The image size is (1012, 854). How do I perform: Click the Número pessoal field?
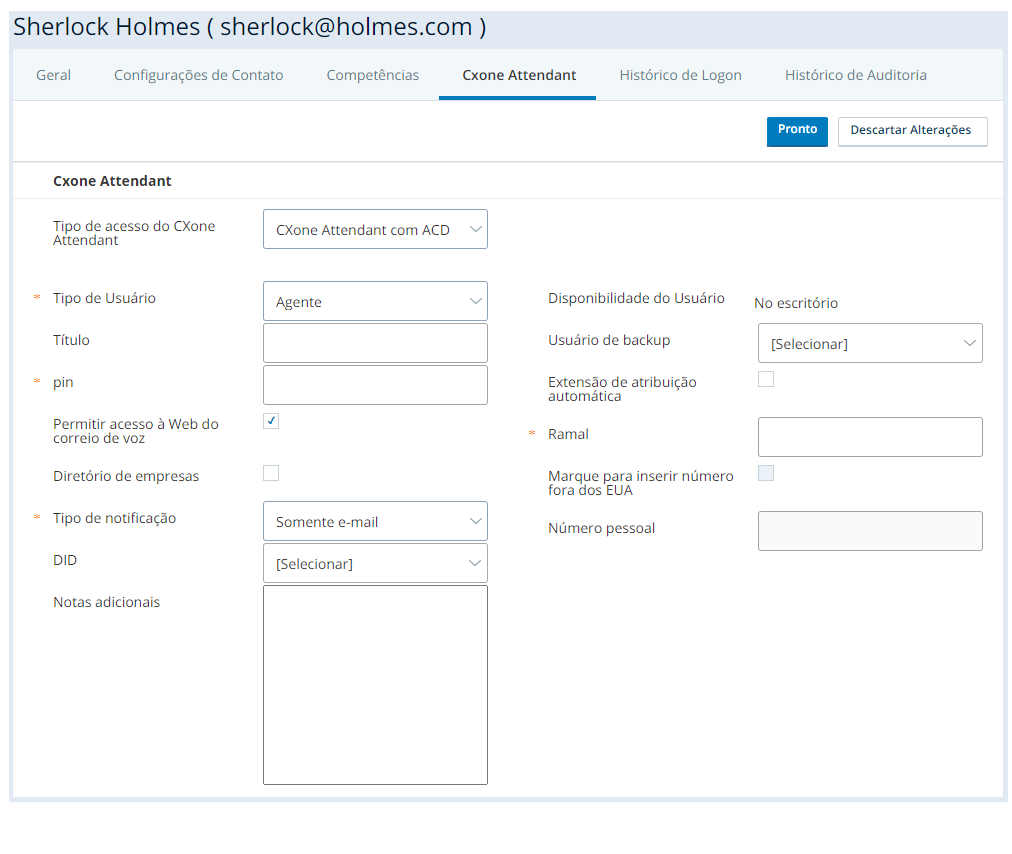click(x=870, y=531)
